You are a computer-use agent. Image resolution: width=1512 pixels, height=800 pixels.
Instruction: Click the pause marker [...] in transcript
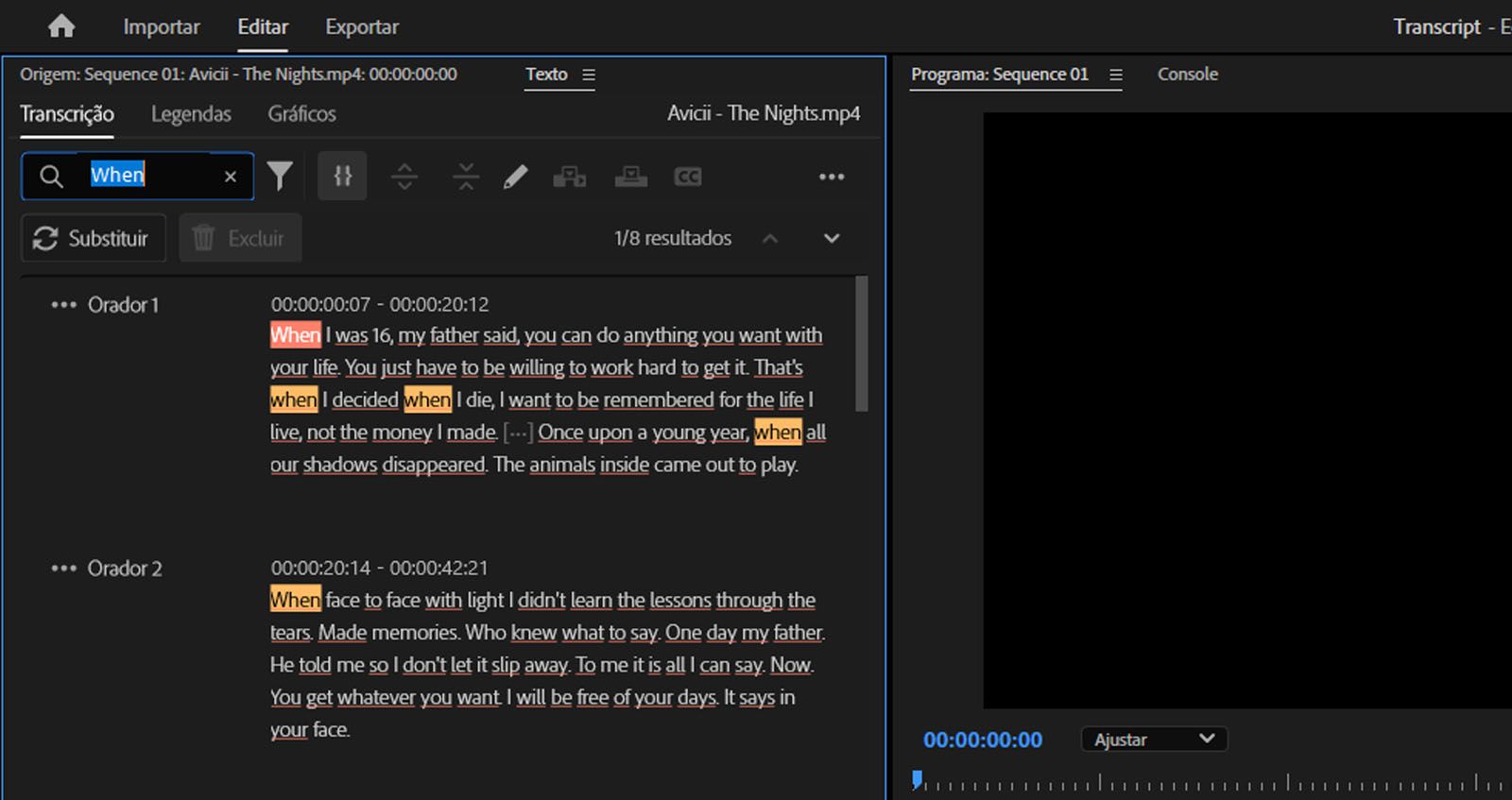[518, 433]
